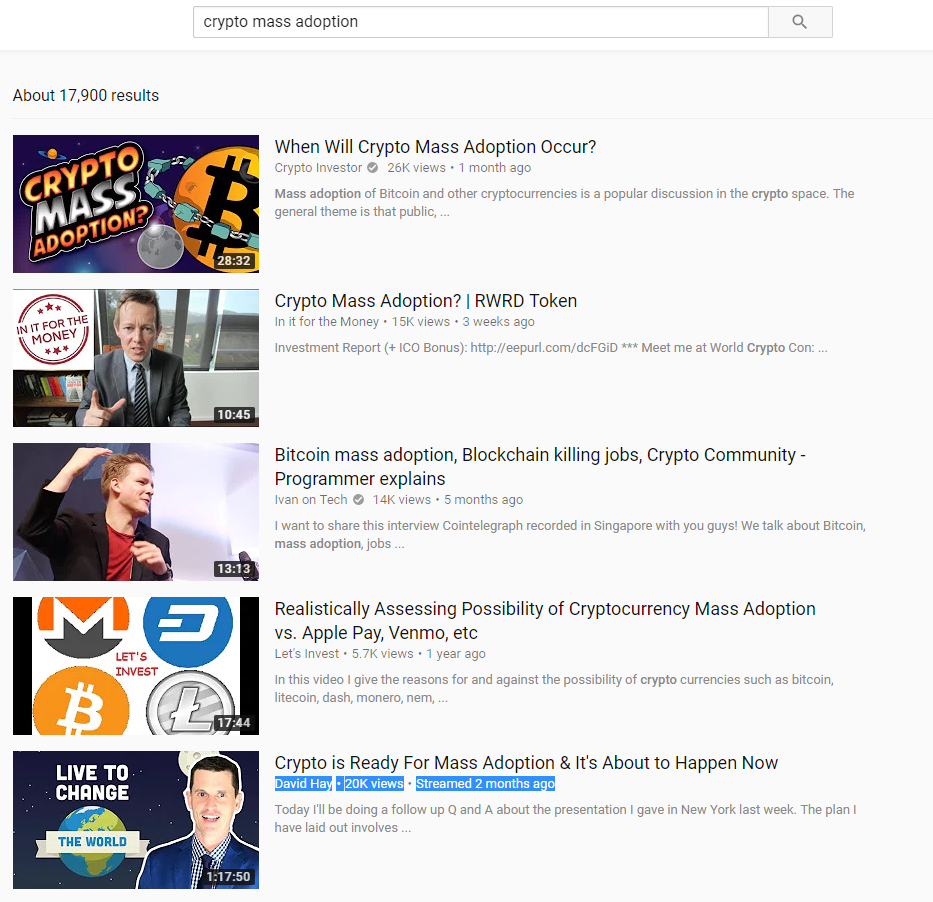Click the 10:45 duration badge on the second thumbnail
The height and width of the screenshot is (902, 933).
click(x=234, y=415)
